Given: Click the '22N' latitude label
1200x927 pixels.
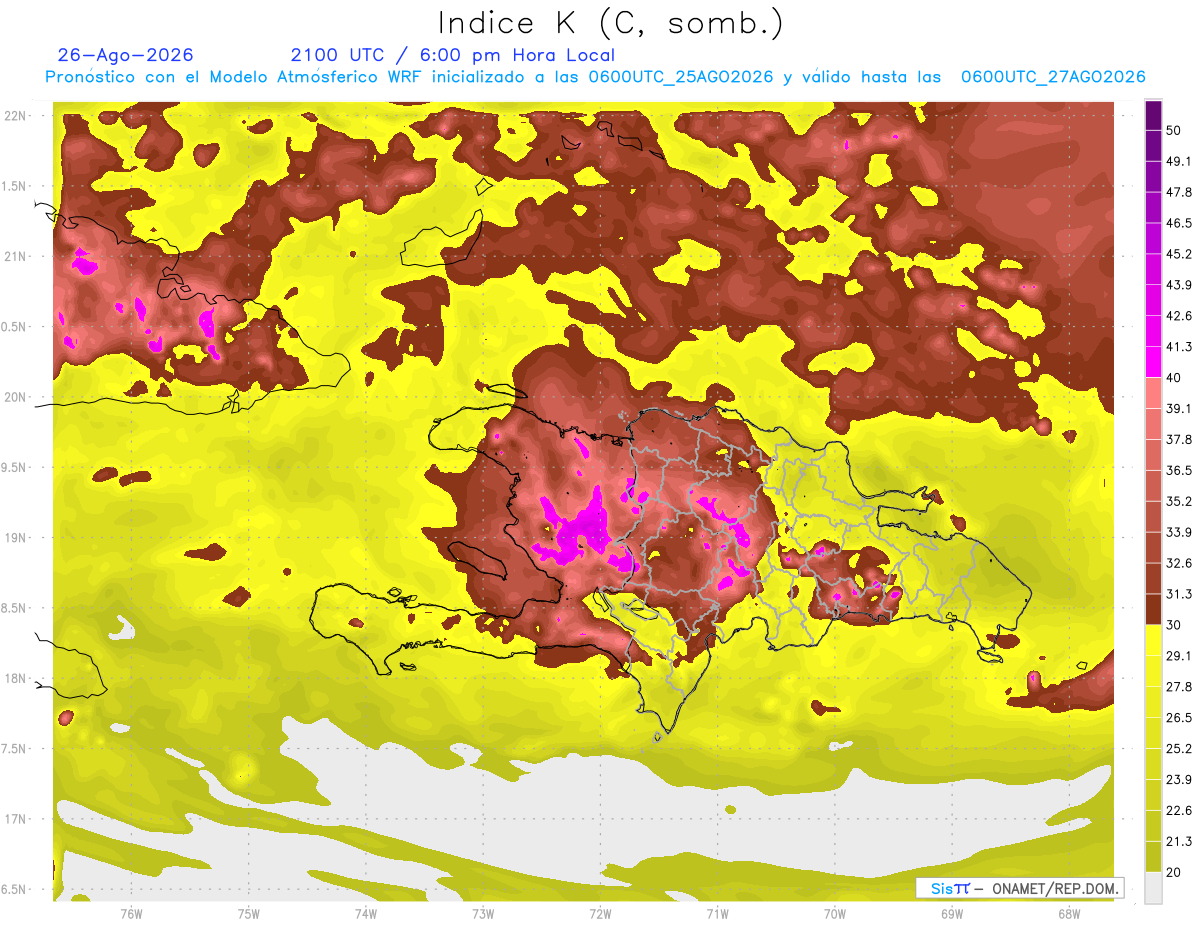Looking at the screenshot, I should pos(16,115).
